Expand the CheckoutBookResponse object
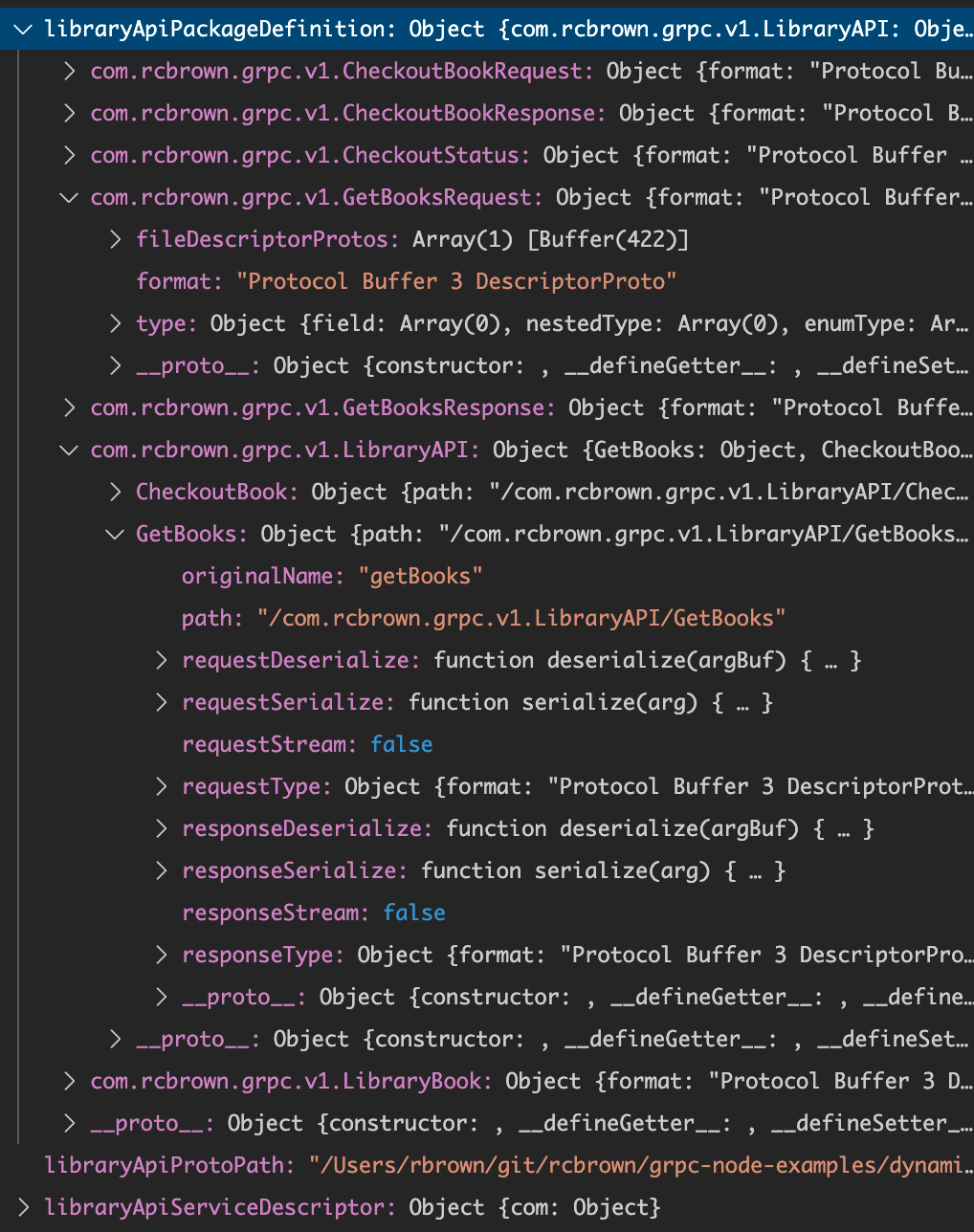The height and width of the screenshot is (1232, 974). tap(69, 113)
